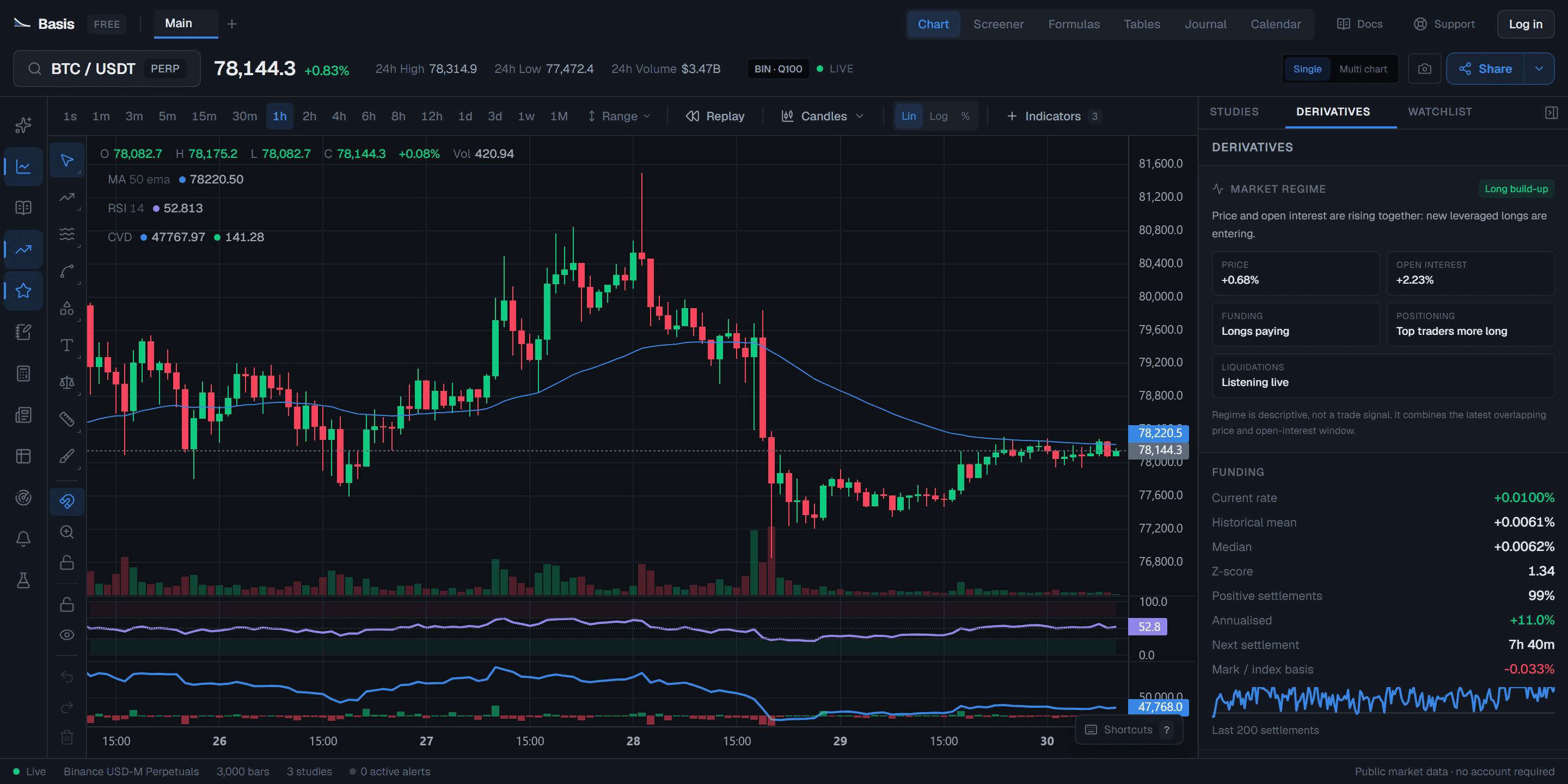The image size is (1568, 784).
Task: Start chart Replay mode
Action: point(715,117)
